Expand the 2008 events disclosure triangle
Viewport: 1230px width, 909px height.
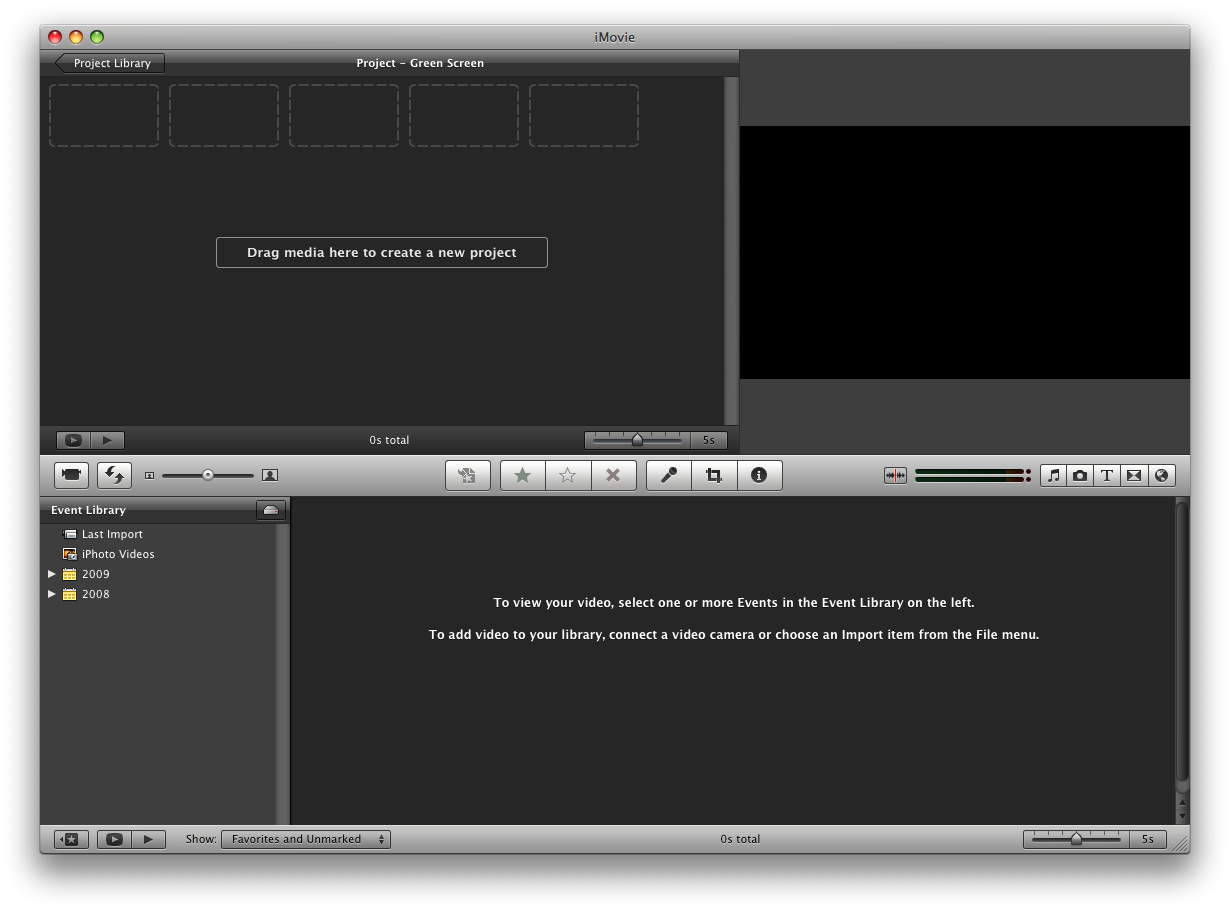[52, 594]
